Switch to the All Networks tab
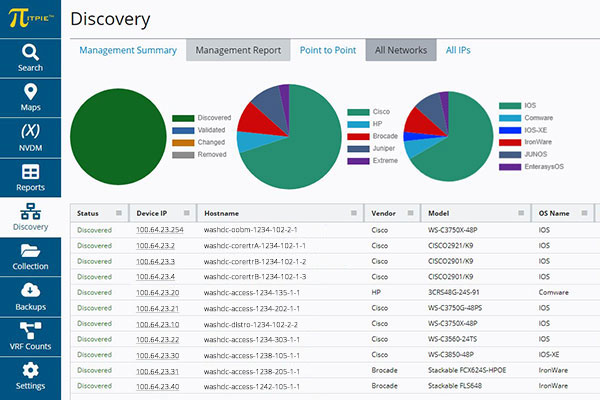The width and height of the screenshot is (600, 400). [401, 50]
